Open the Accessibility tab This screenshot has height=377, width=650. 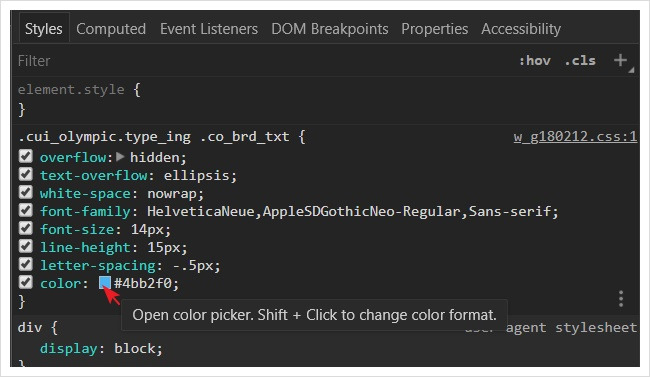point(521,29)
